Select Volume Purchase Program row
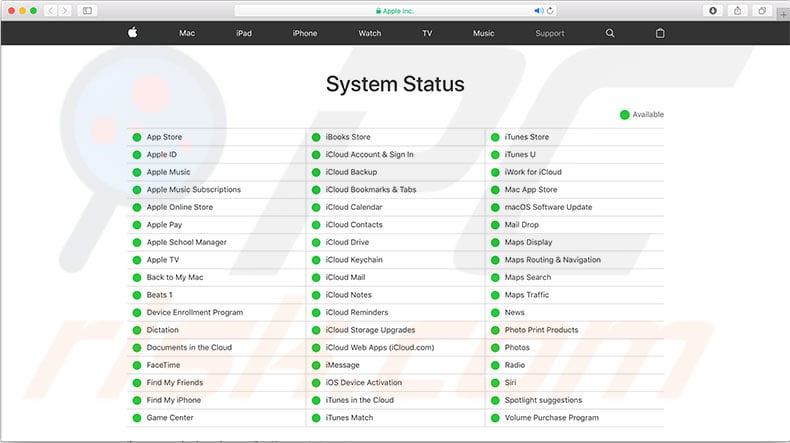The image size is (790, 443). click(575, 418)
